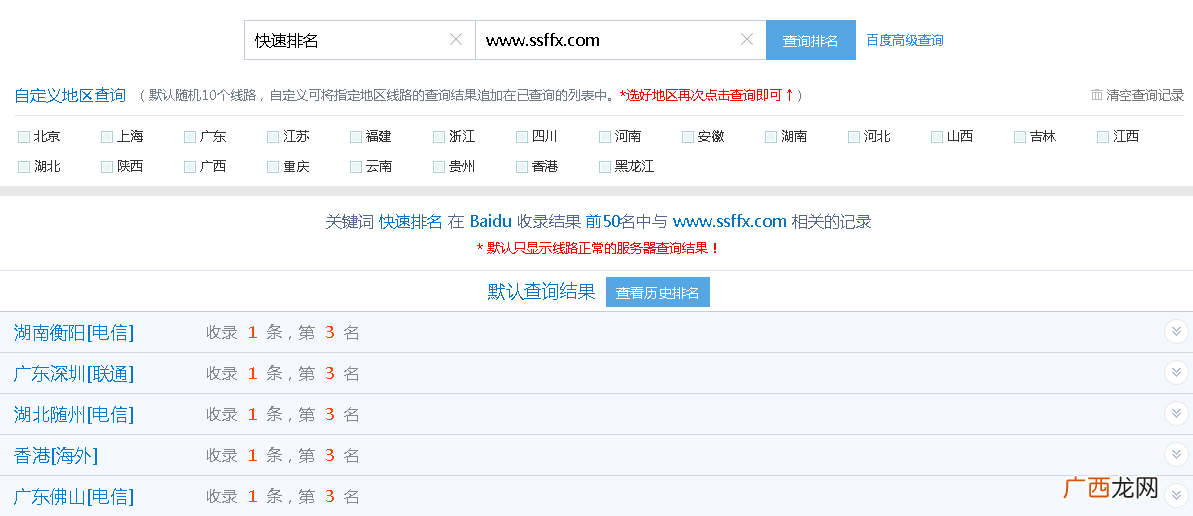
Task: Tick the 湖北 region checkbox
Action: click(24, 167)
